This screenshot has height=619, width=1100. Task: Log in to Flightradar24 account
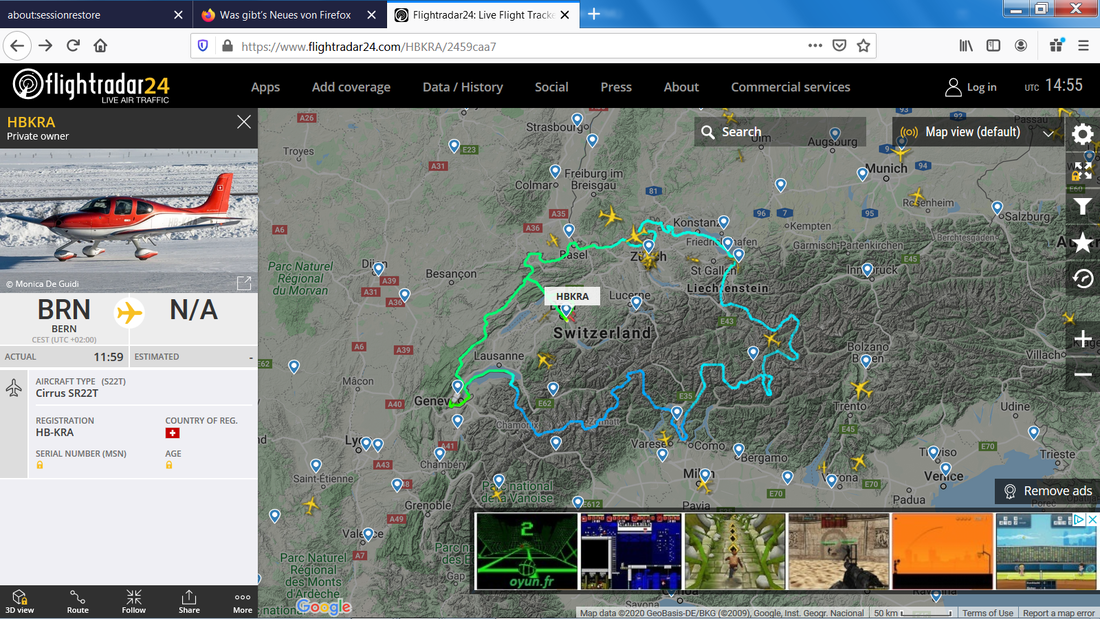pyautogui.click(x=971, y=87)
